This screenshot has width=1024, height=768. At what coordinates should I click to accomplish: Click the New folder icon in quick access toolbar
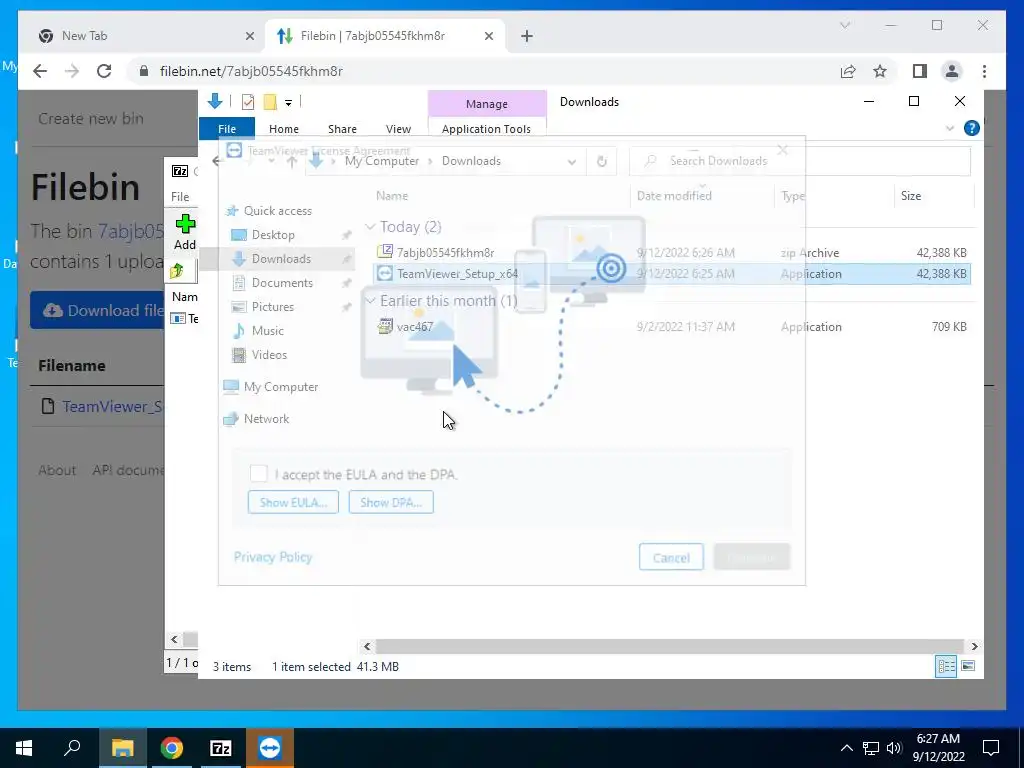(270, 101)
